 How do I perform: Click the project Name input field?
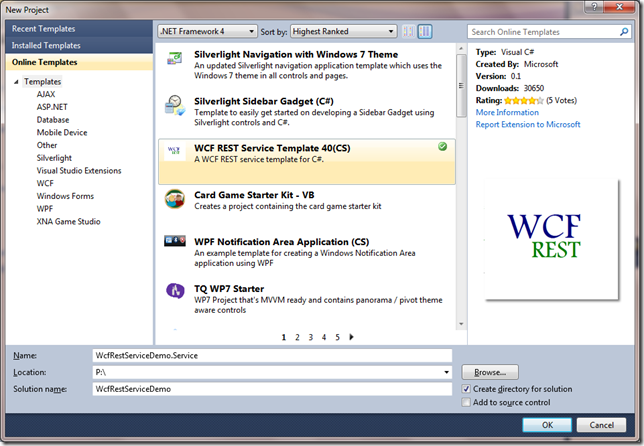[x=272, y=355]
